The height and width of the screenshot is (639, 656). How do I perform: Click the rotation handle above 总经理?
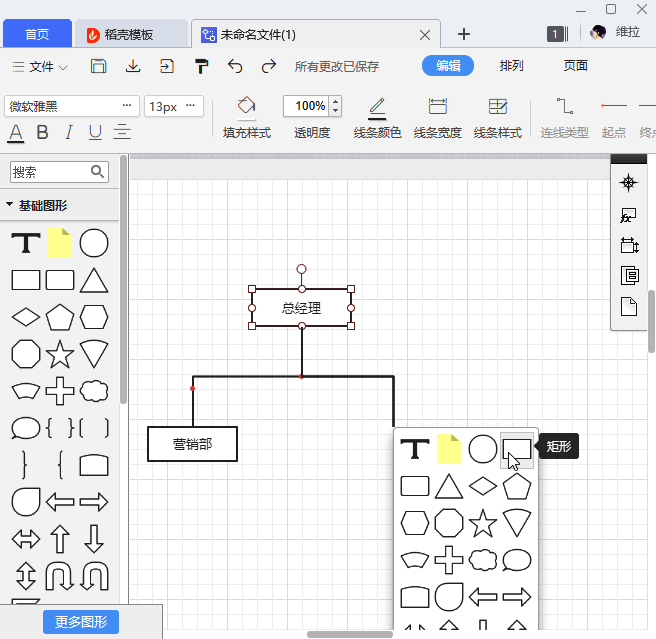(301, 269)
